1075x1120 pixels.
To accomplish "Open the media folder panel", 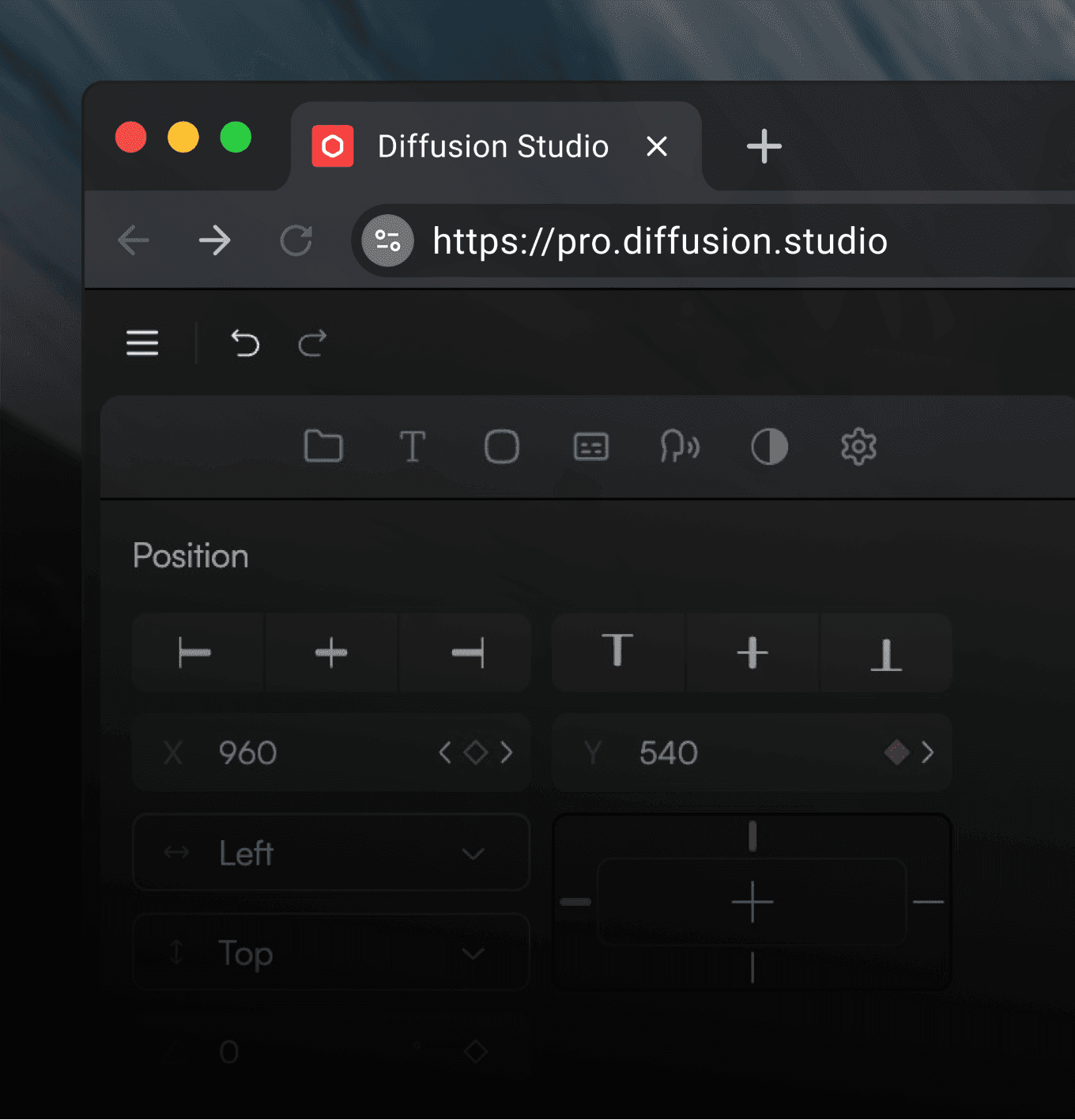I will [x=323, y=447].
